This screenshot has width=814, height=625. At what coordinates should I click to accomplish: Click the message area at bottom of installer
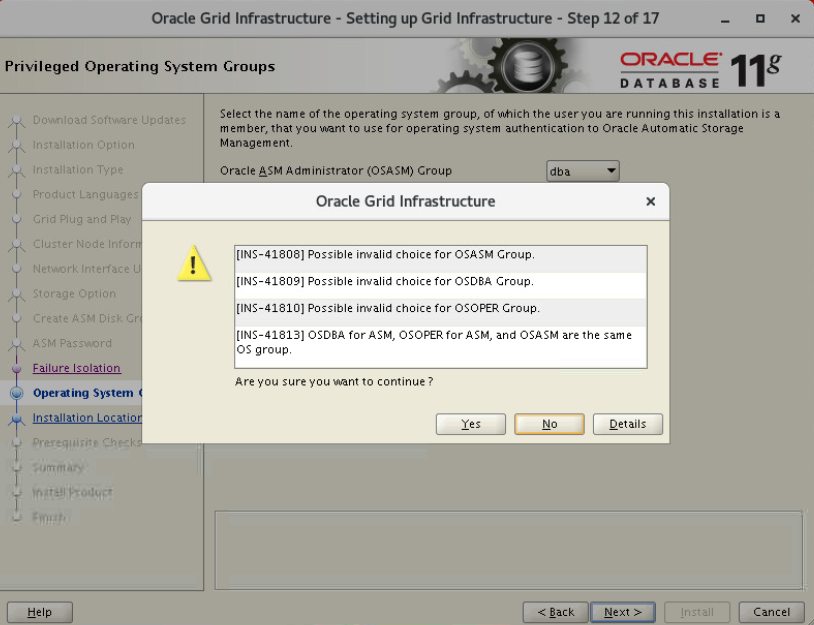click(x=509, y=550)
